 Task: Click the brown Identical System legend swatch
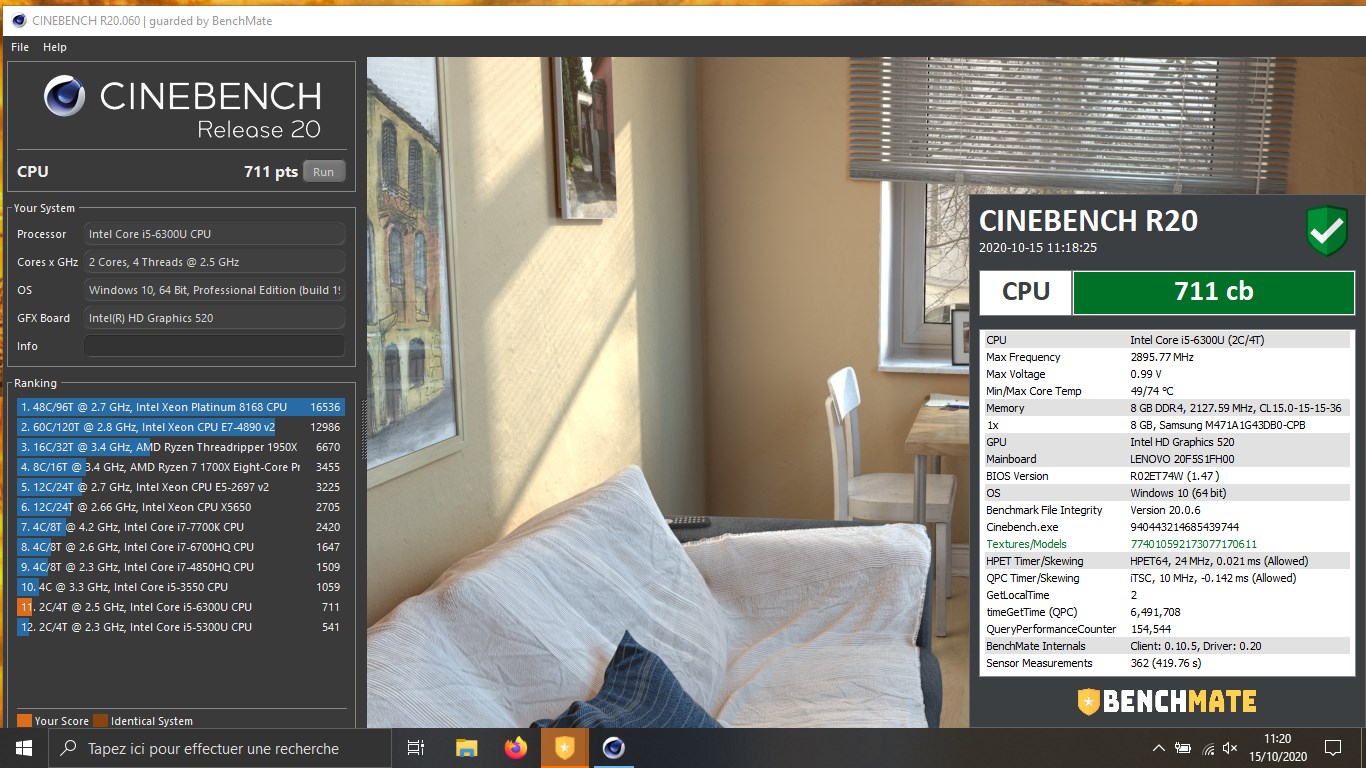(100, 721)
